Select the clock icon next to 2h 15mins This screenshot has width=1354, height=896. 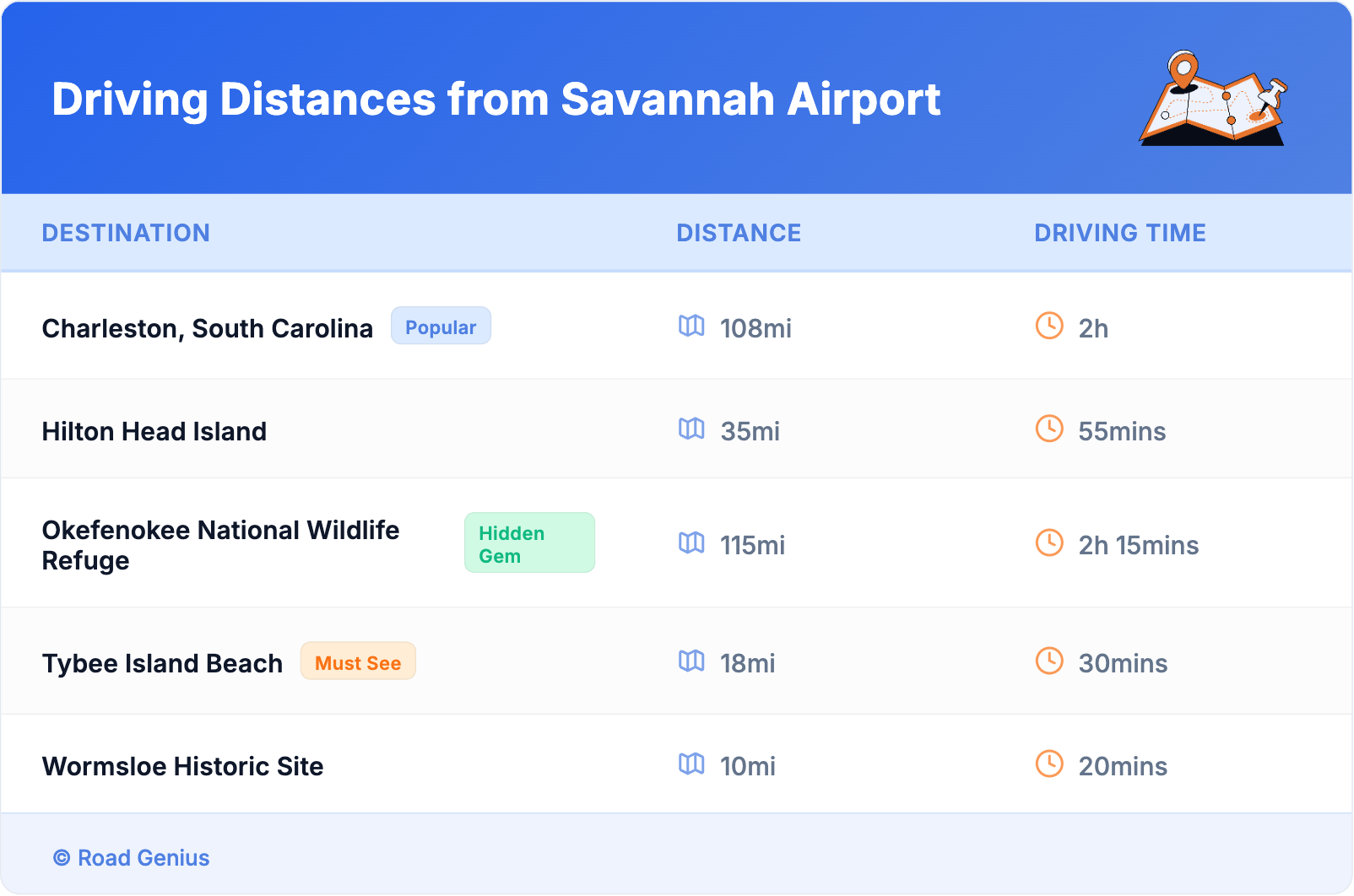(x=1048, y=545)
